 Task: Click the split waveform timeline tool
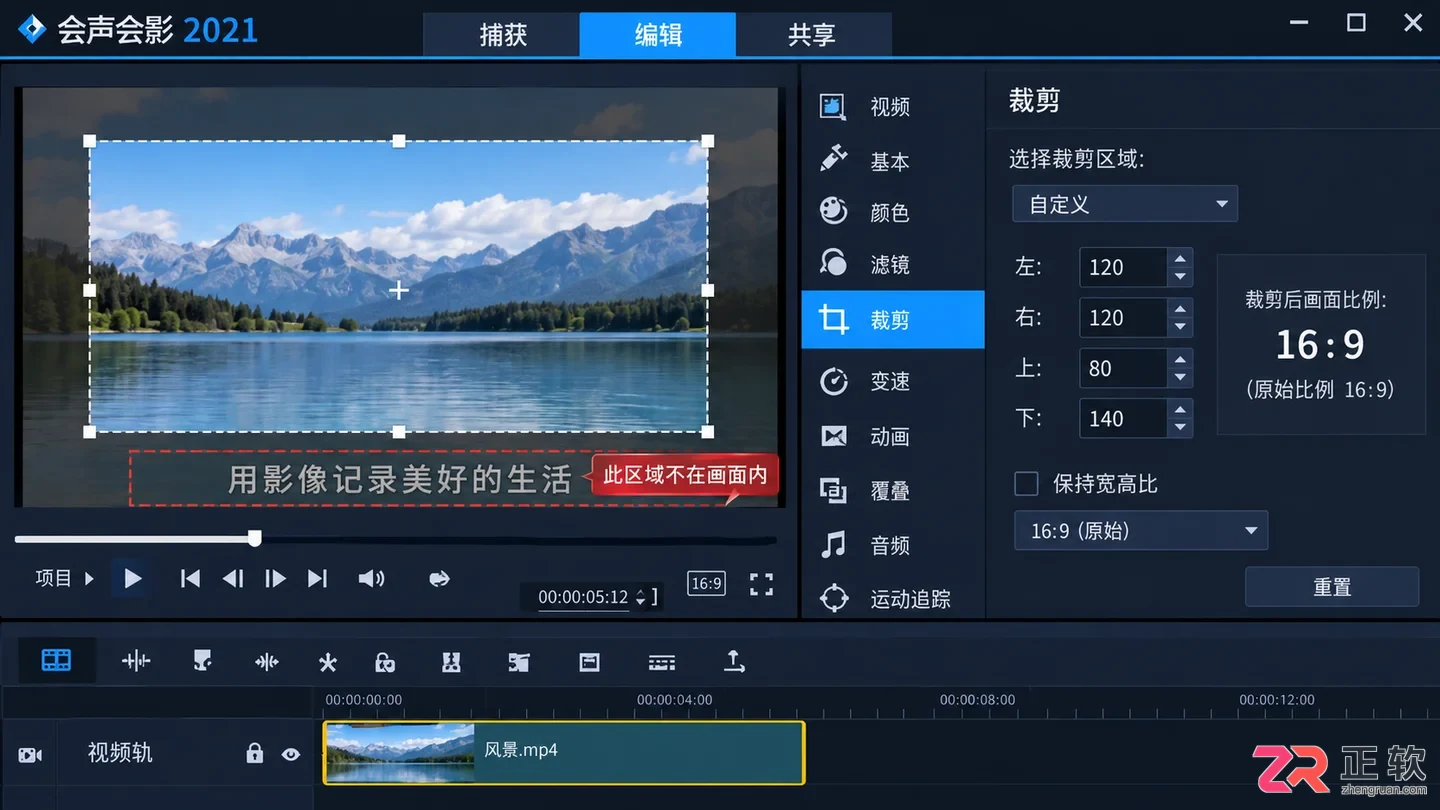point(267,661)
